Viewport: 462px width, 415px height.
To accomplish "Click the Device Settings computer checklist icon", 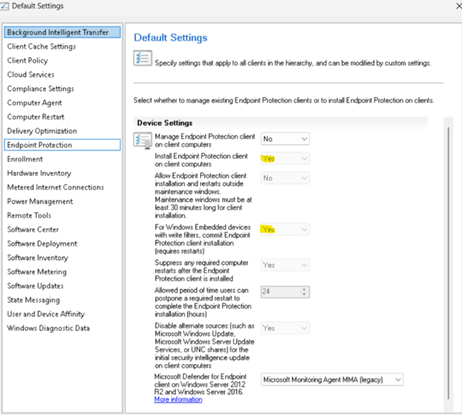I will point(143,140).
